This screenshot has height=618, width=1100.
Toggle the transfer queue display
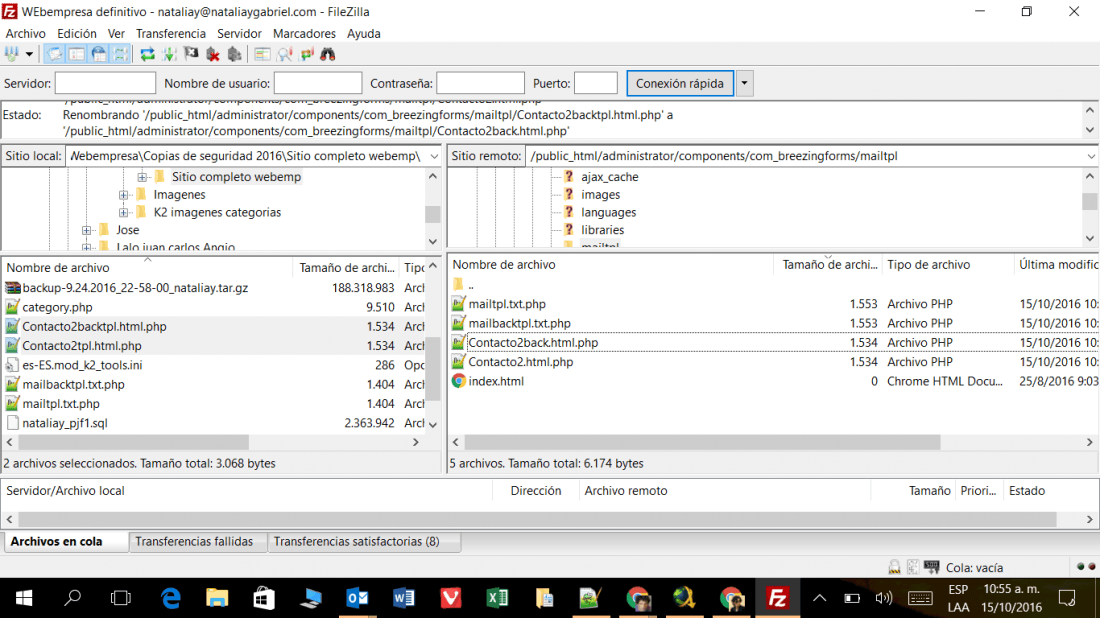pos(121,54)
